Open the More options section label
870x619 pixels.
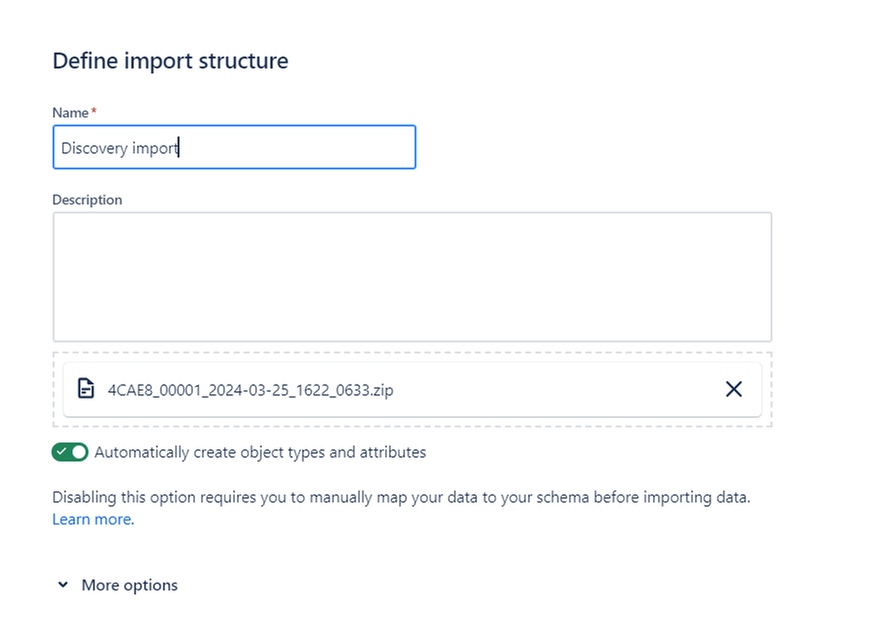pos(129,585)
